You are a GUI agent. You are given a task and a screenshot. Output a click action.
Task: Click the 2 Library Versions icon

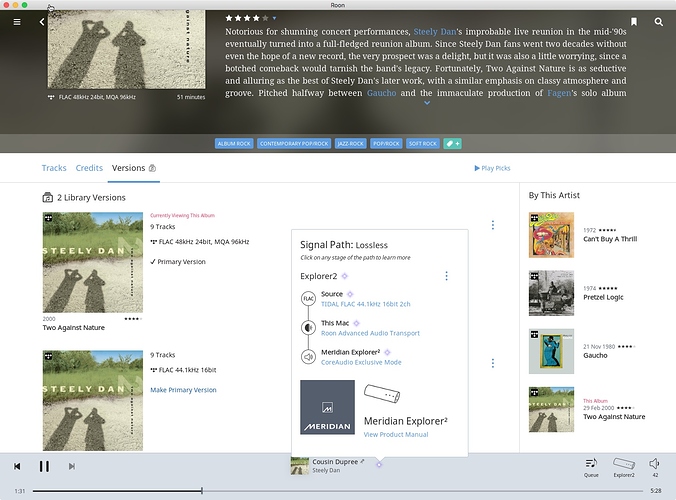tap(47, 197)
